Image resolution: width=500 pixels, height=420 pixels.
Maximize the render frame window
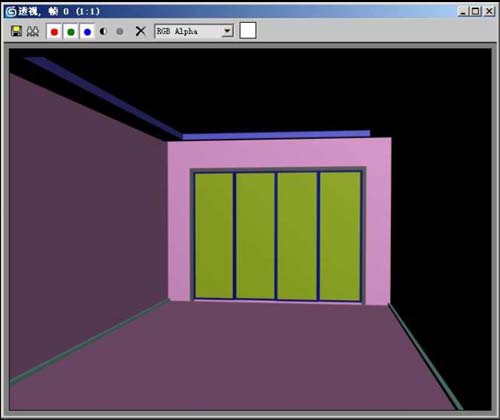pos(476,12)
